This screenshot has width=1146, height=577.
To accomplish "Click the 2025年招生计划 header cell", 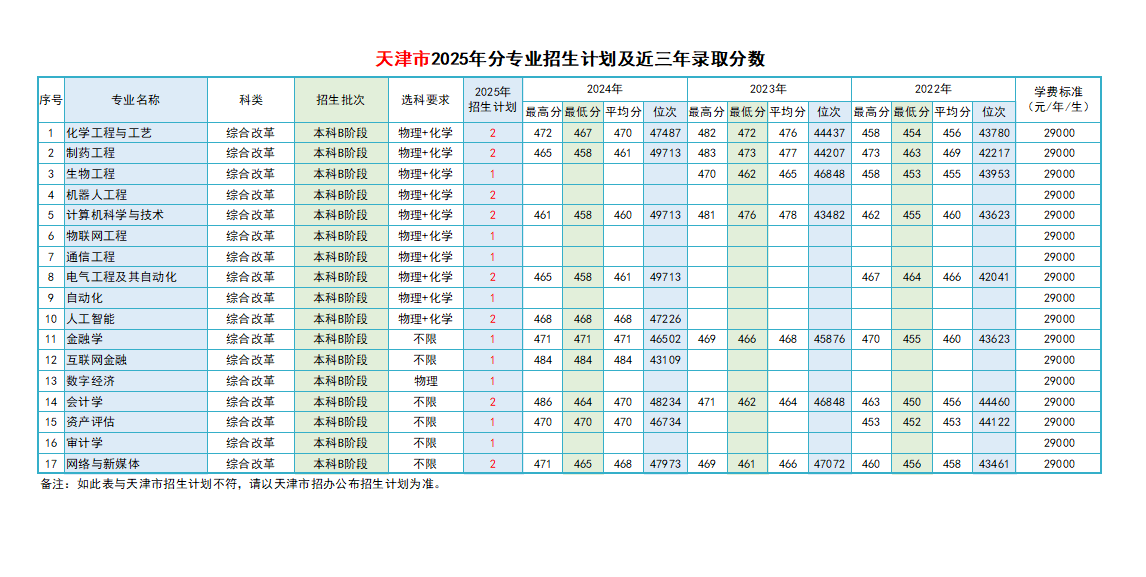I will click(492, 100).
